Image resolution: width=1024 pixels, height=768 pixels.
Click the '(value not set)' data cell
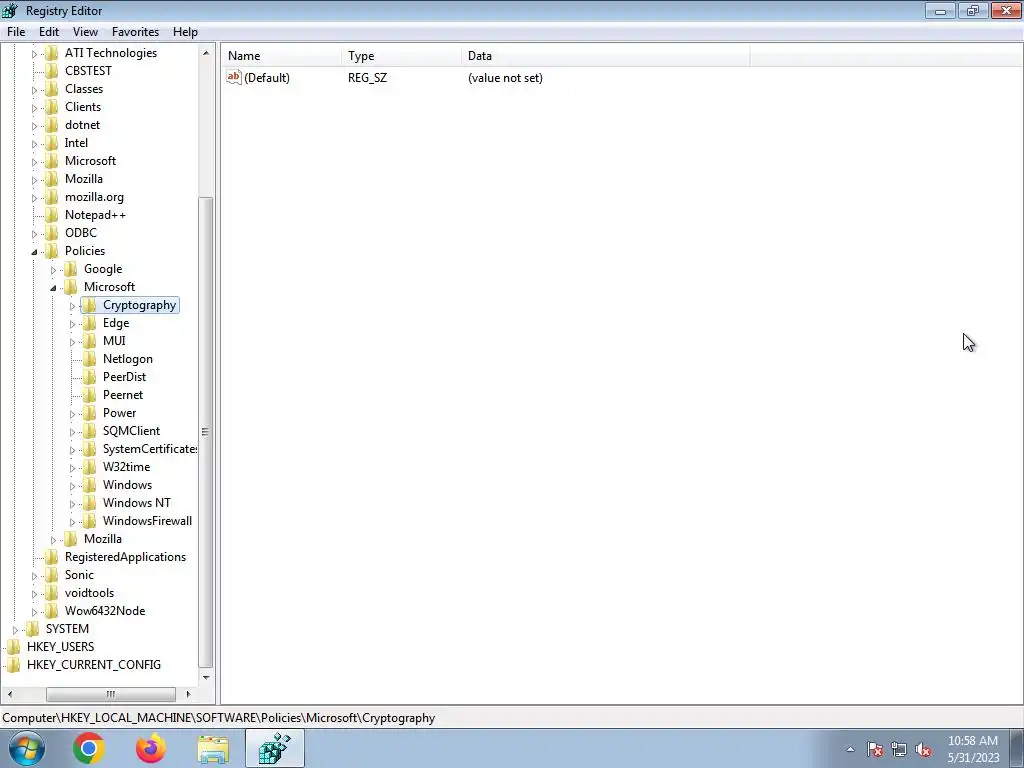[x=505, y=78]
